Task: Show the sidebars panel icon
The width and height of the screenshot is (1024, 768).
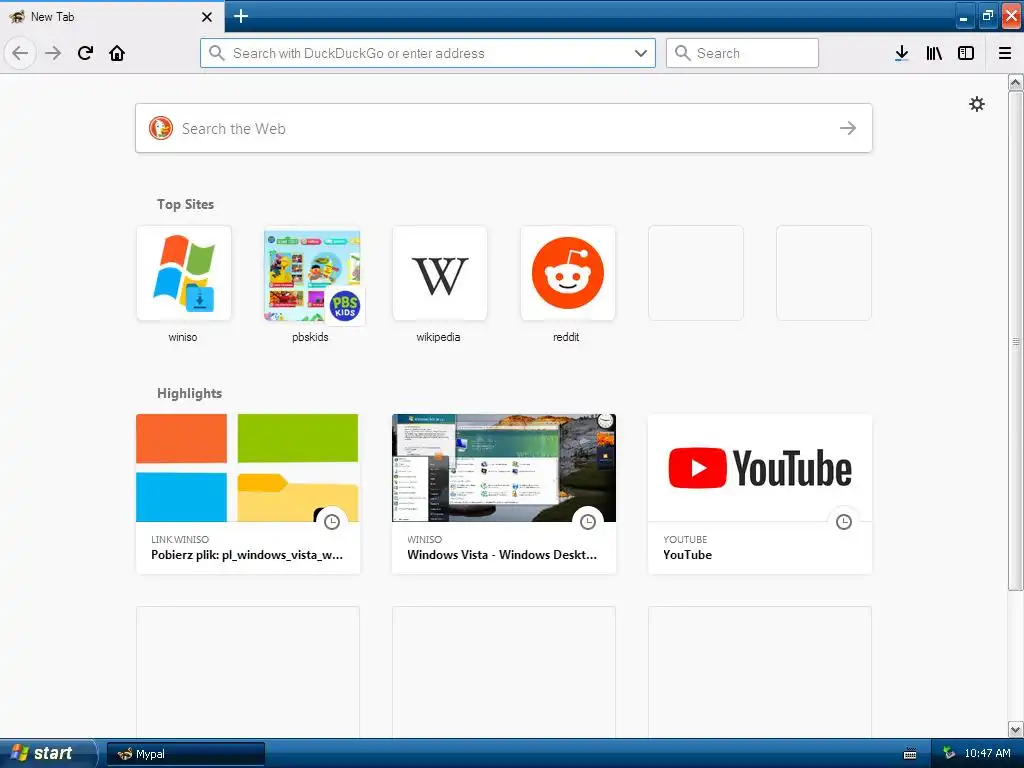Action: coord(966,53)
